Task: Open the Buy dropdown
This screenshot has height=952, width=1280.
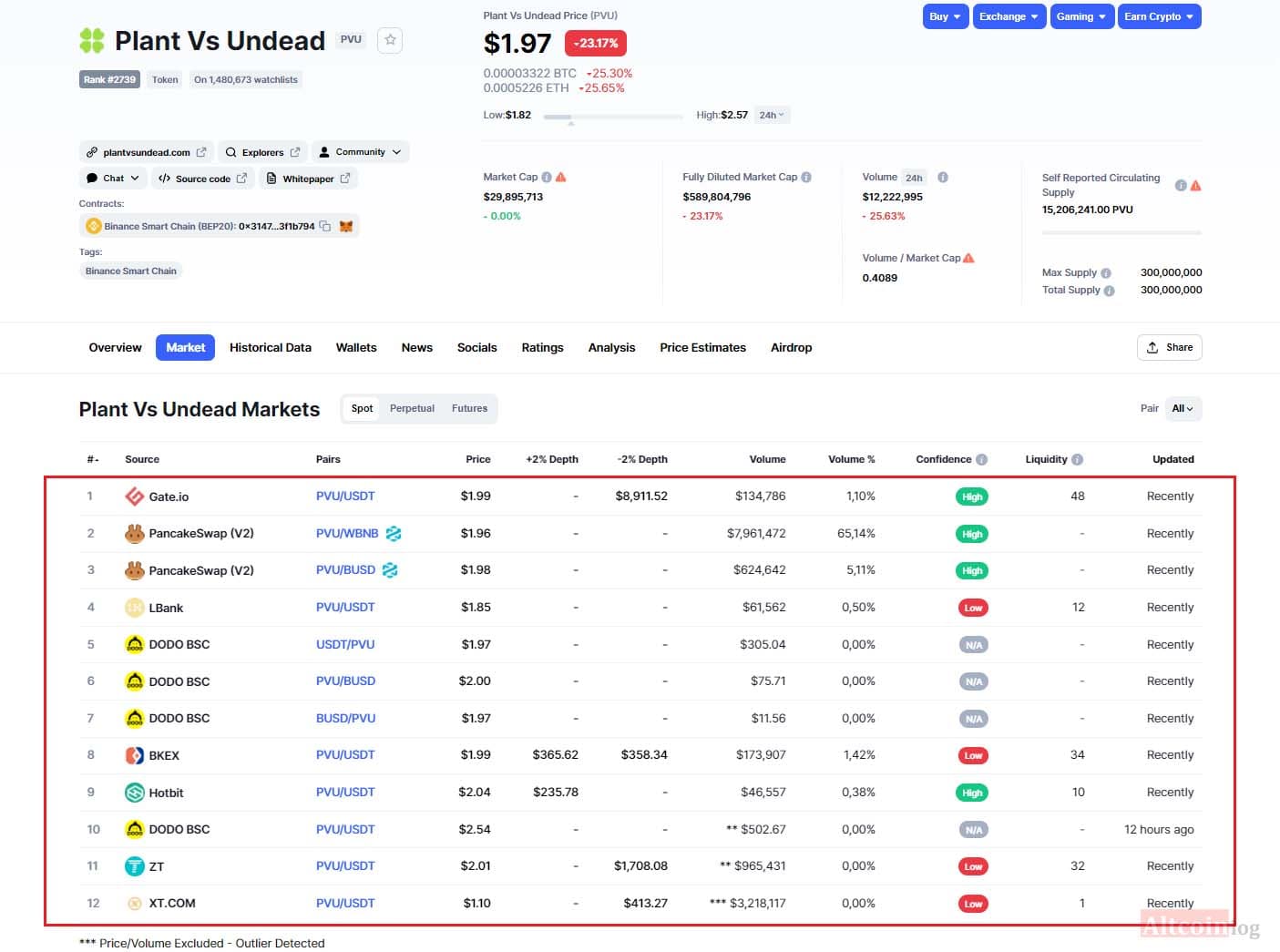Action: [x=945, y=16]
